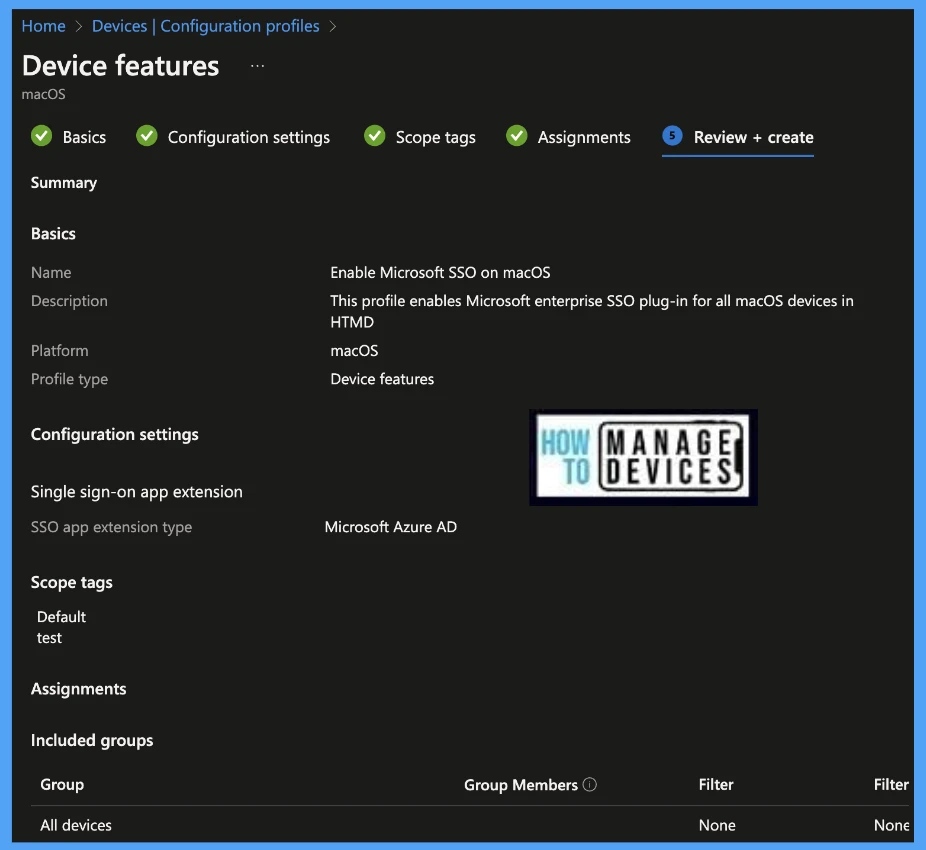Click the 'test' scope tag
This screenshot has height=850, width=926.
[x=49, y=638]
